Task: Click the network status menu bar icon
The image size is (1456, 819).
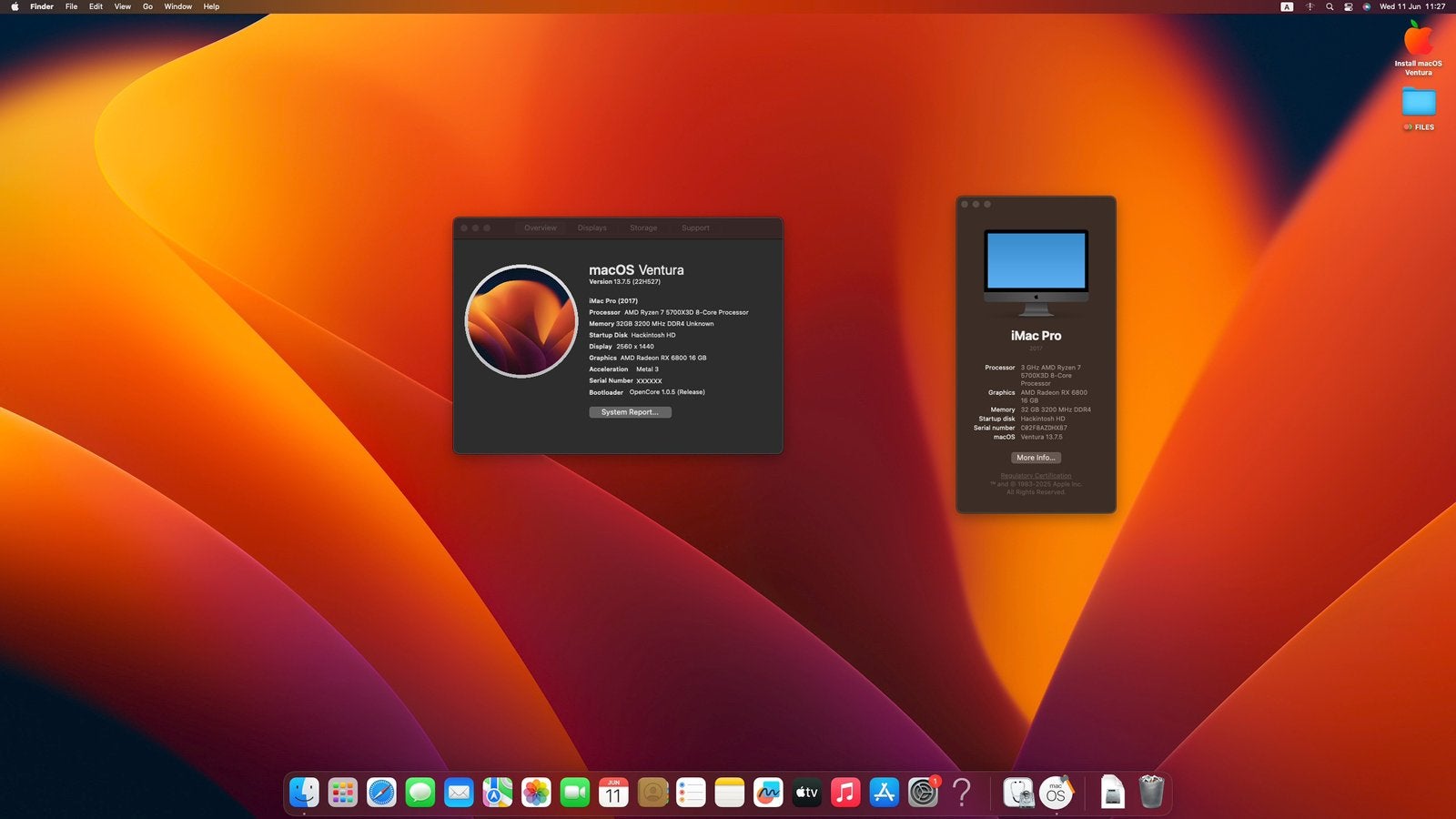Action: pos(1309,6)
